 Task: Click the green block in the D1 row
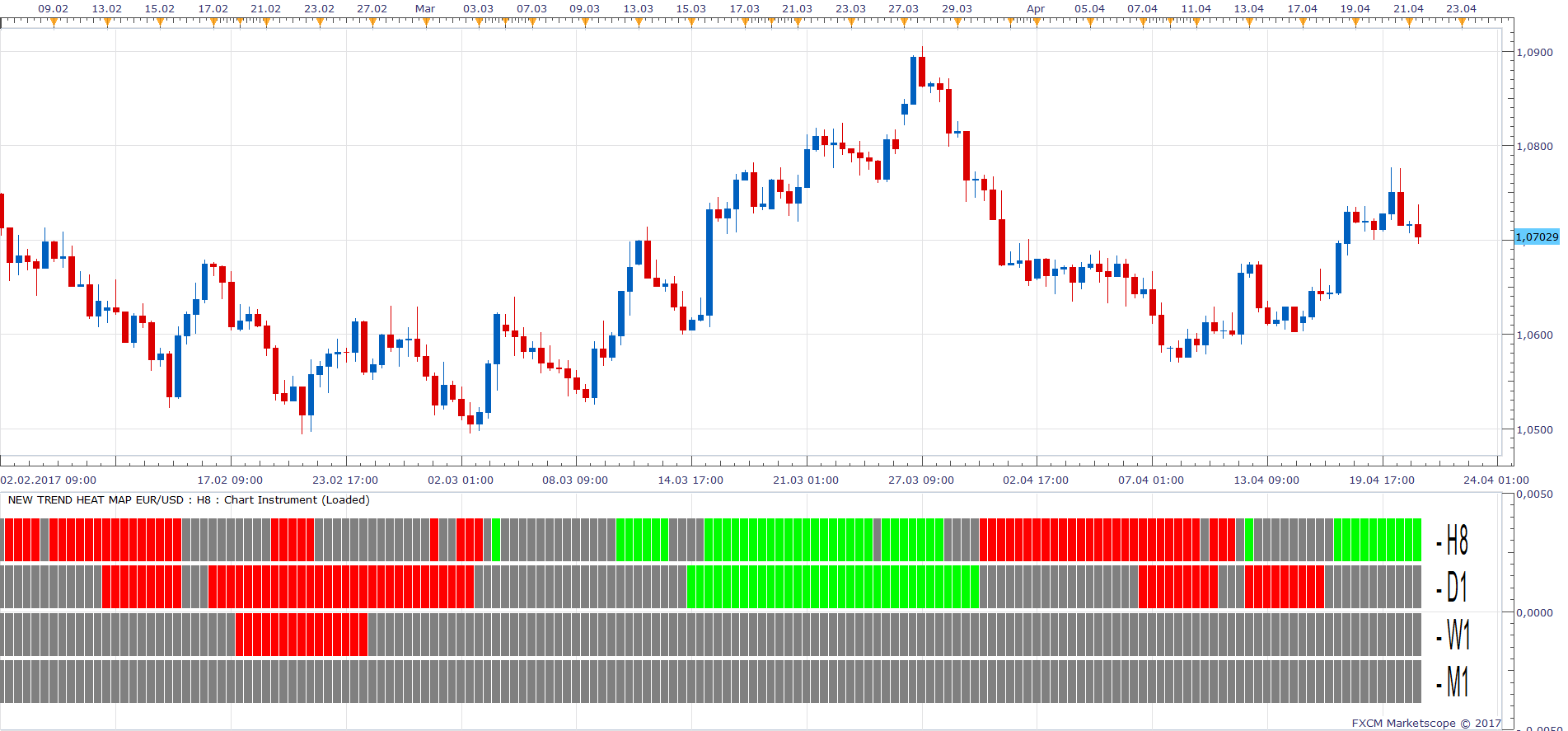(833, 587)
